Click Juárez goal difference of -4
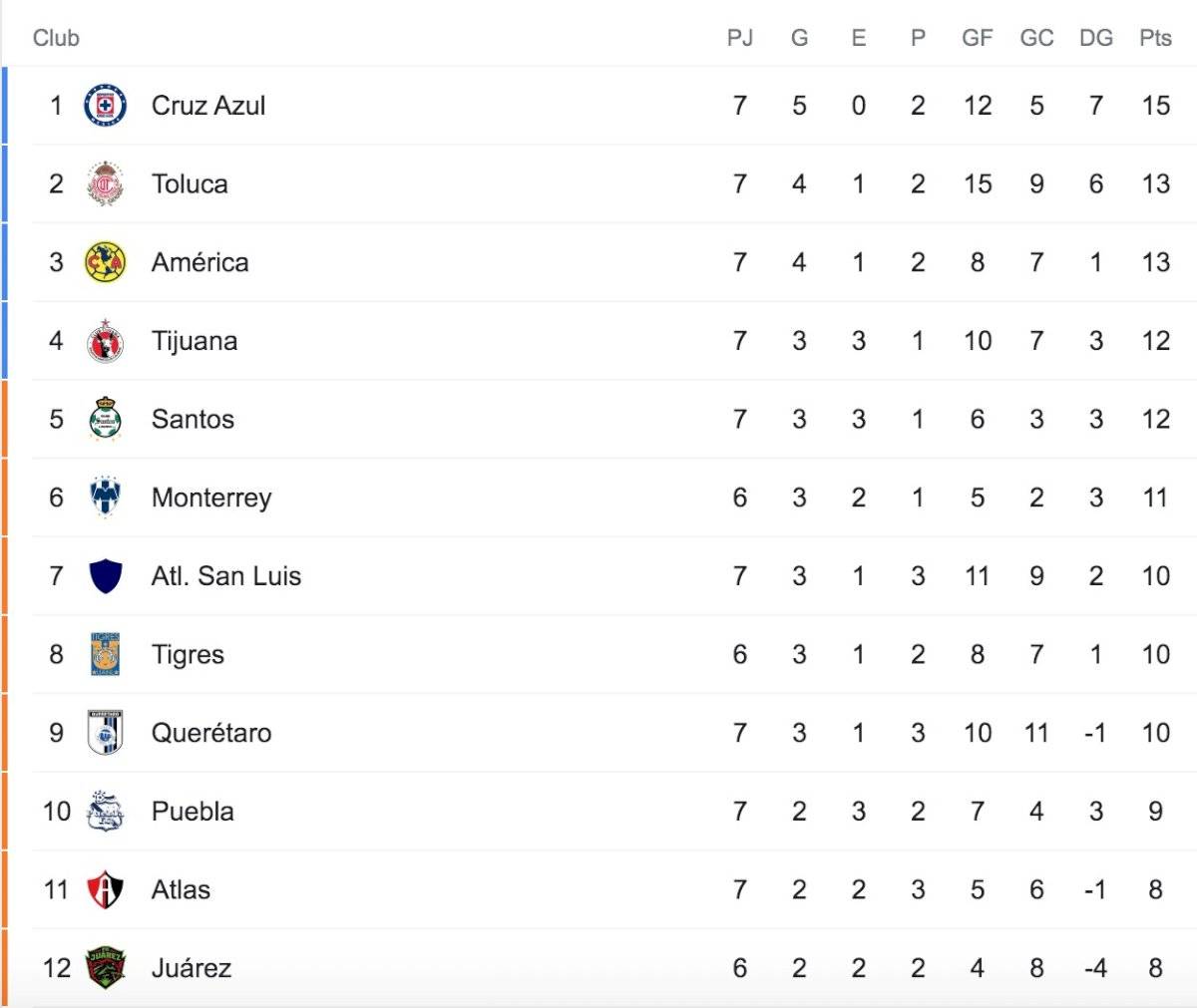 tap(1095, 968)
